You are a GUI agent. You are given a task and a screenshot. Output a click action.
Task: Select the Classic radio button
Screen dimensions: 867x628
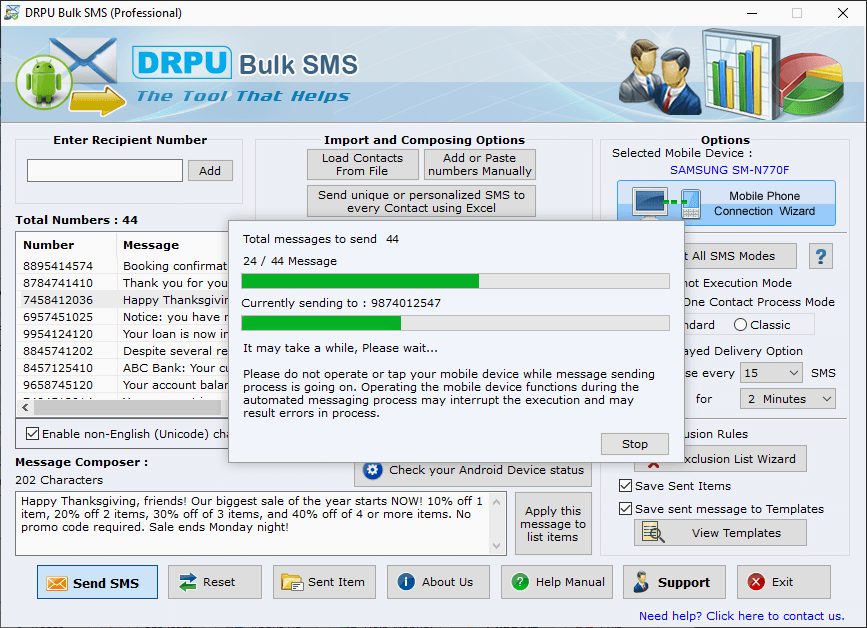coord(740,325)
